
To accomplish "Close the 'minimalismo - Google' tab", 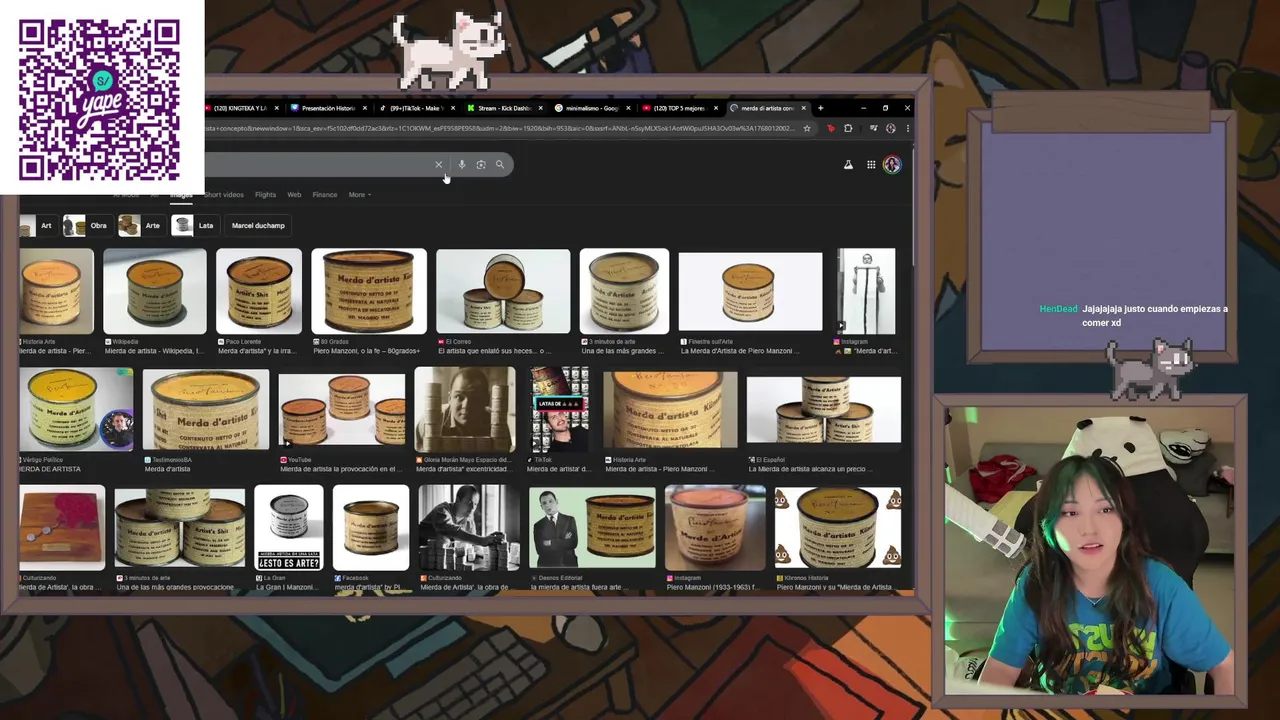I will coord(628,108).
